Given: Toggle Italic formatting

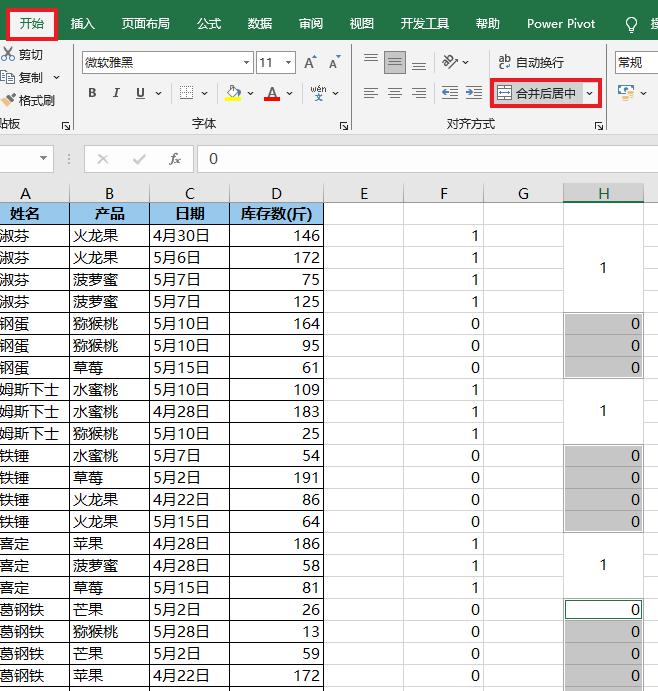Looking at the screenshot, I should tap(116, 93).
